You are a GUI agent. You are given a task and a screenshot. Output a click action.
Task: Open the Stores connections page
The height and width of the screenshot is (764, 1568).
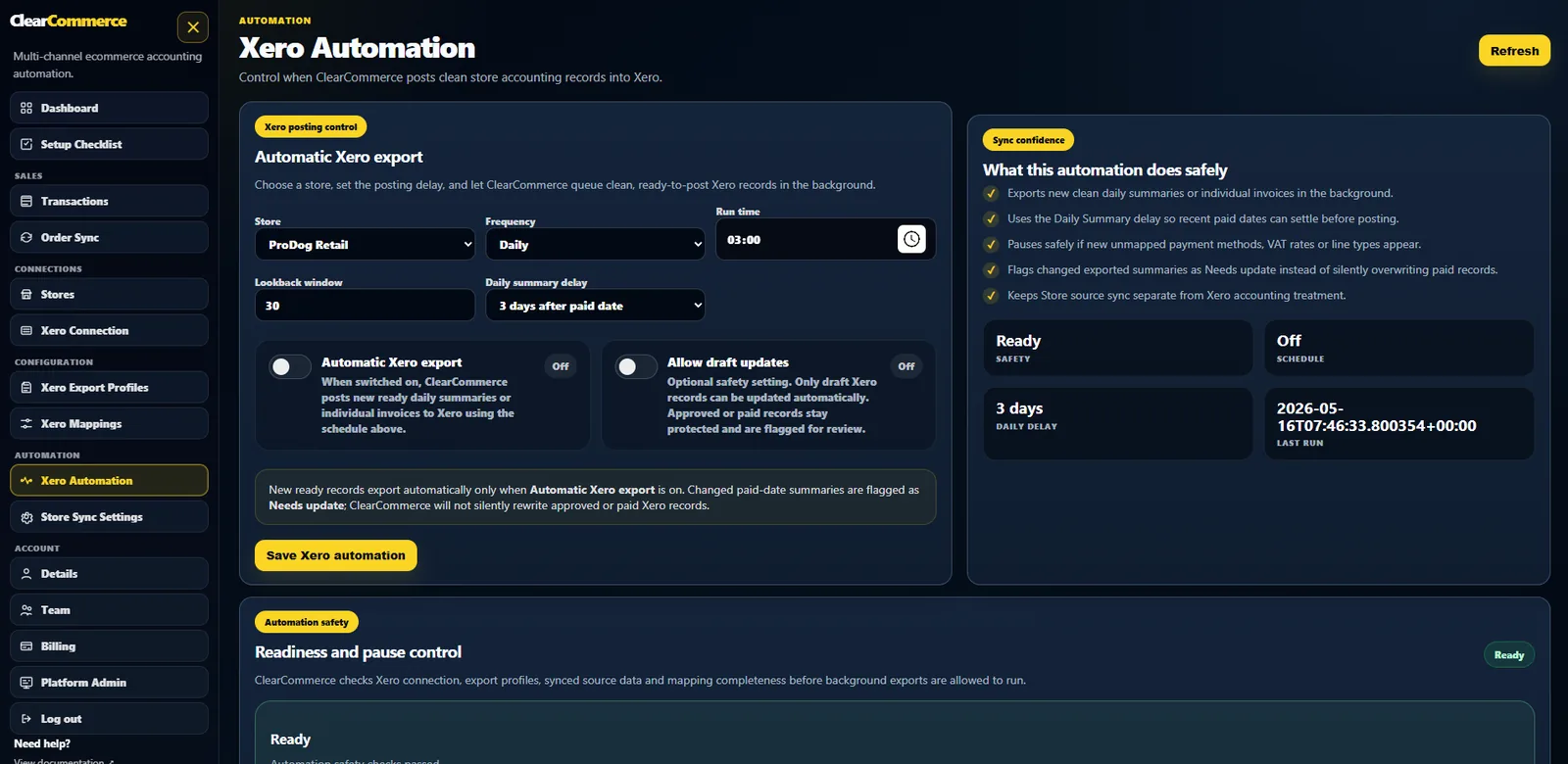(109, 294)
